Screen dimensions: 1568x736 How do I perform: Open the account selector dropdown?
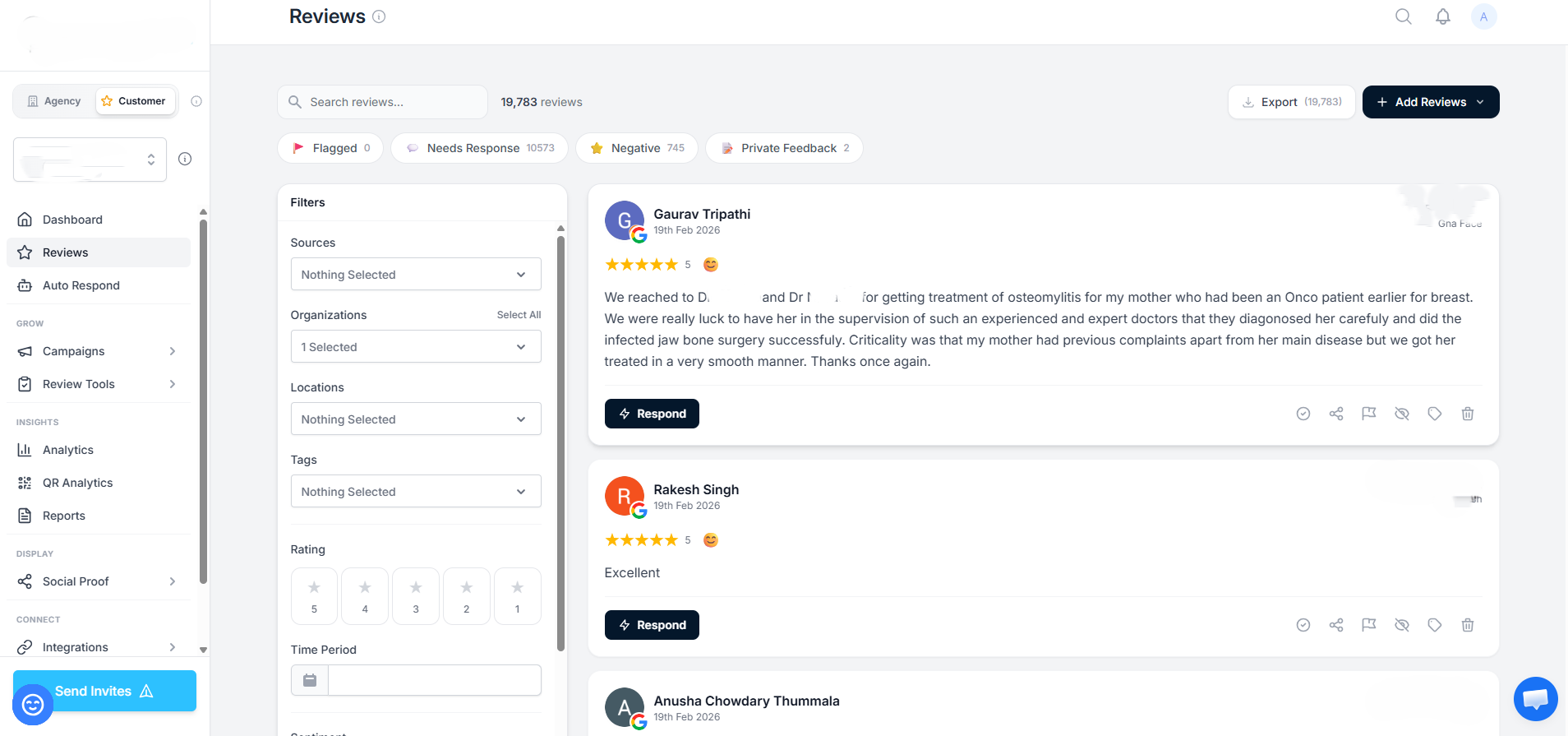pos(90,160)
